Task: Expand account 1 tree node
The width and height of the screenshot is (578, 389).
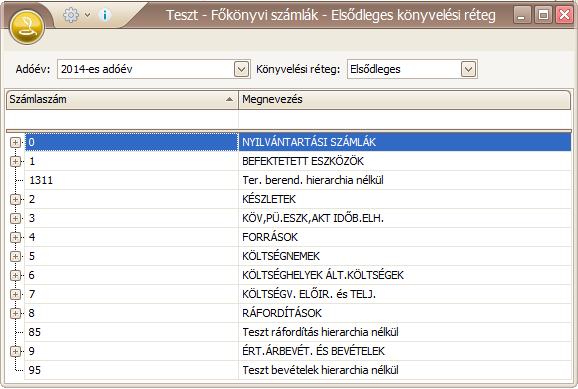Action: tap(15, 161)
